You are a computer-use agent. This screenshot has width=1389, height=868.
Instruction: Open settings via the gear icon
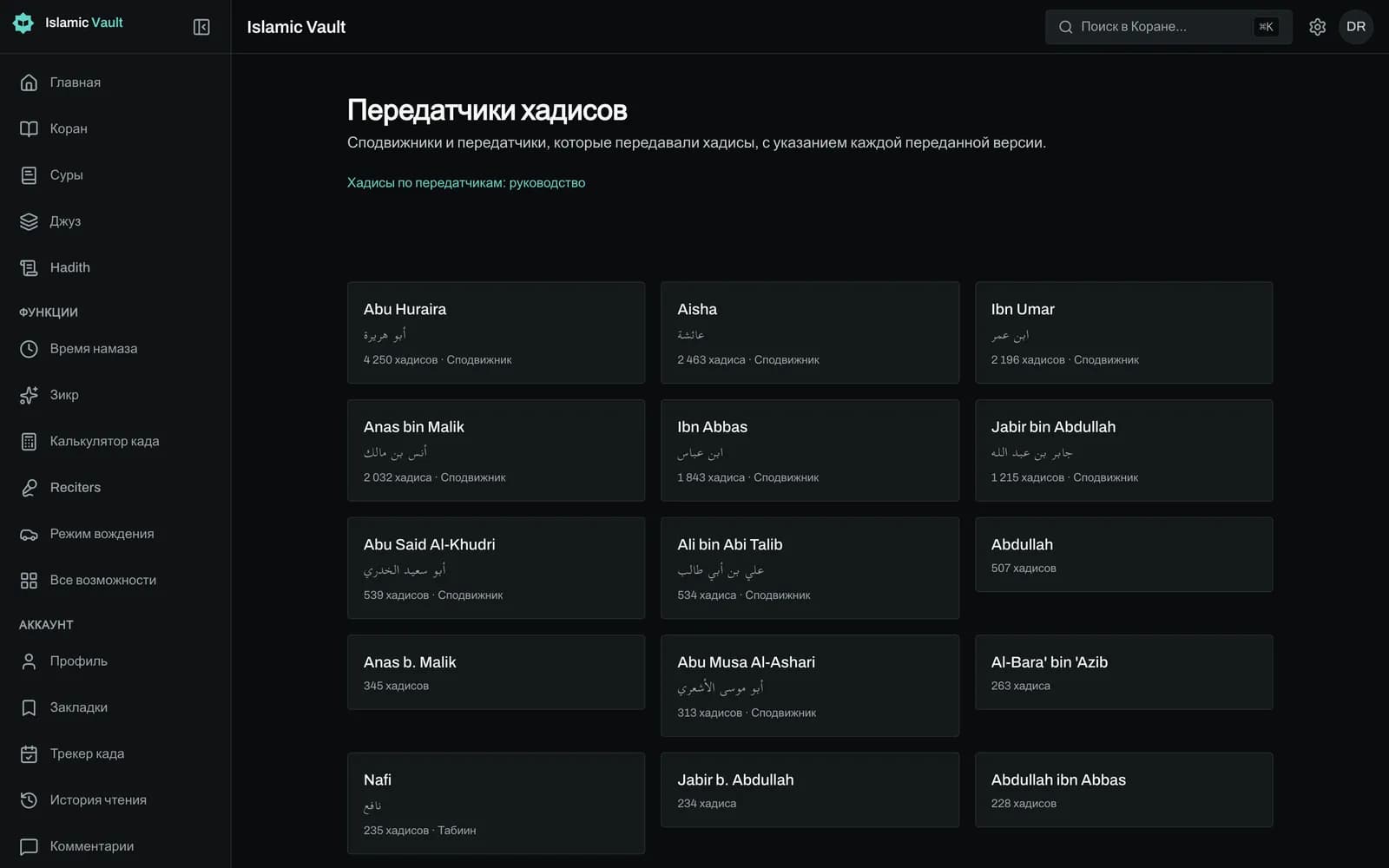click(x=1317, y=27)
